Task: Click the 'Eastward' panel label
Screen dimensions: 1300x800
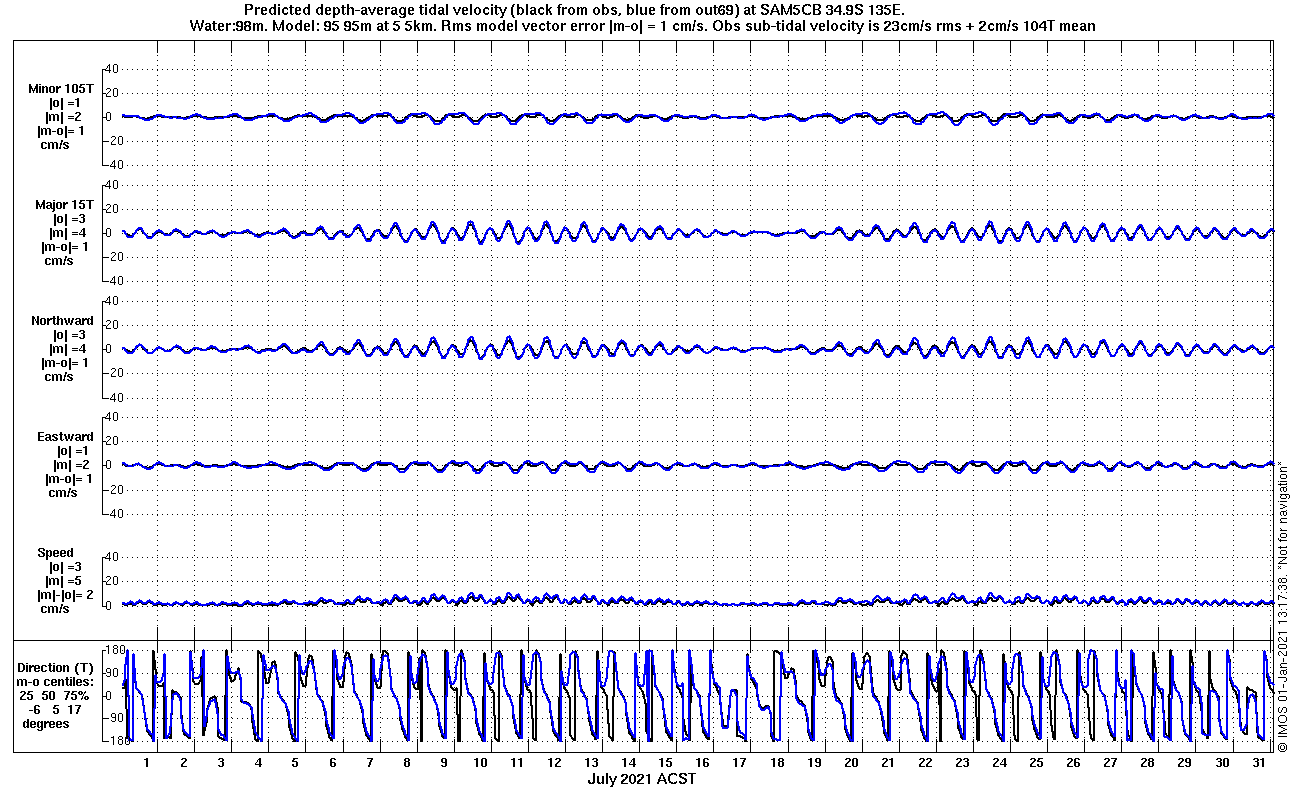Action: pyautogui.click(x=65, y=437)
